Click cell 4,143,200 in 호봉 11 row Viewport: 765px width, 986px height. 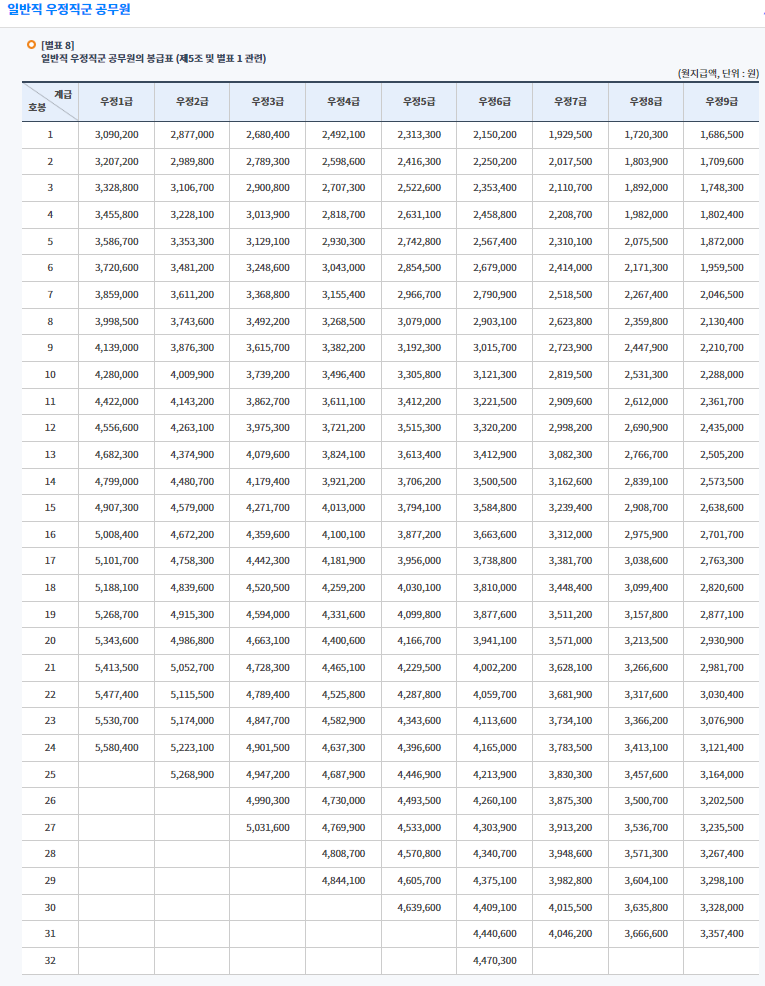point(192,401)
